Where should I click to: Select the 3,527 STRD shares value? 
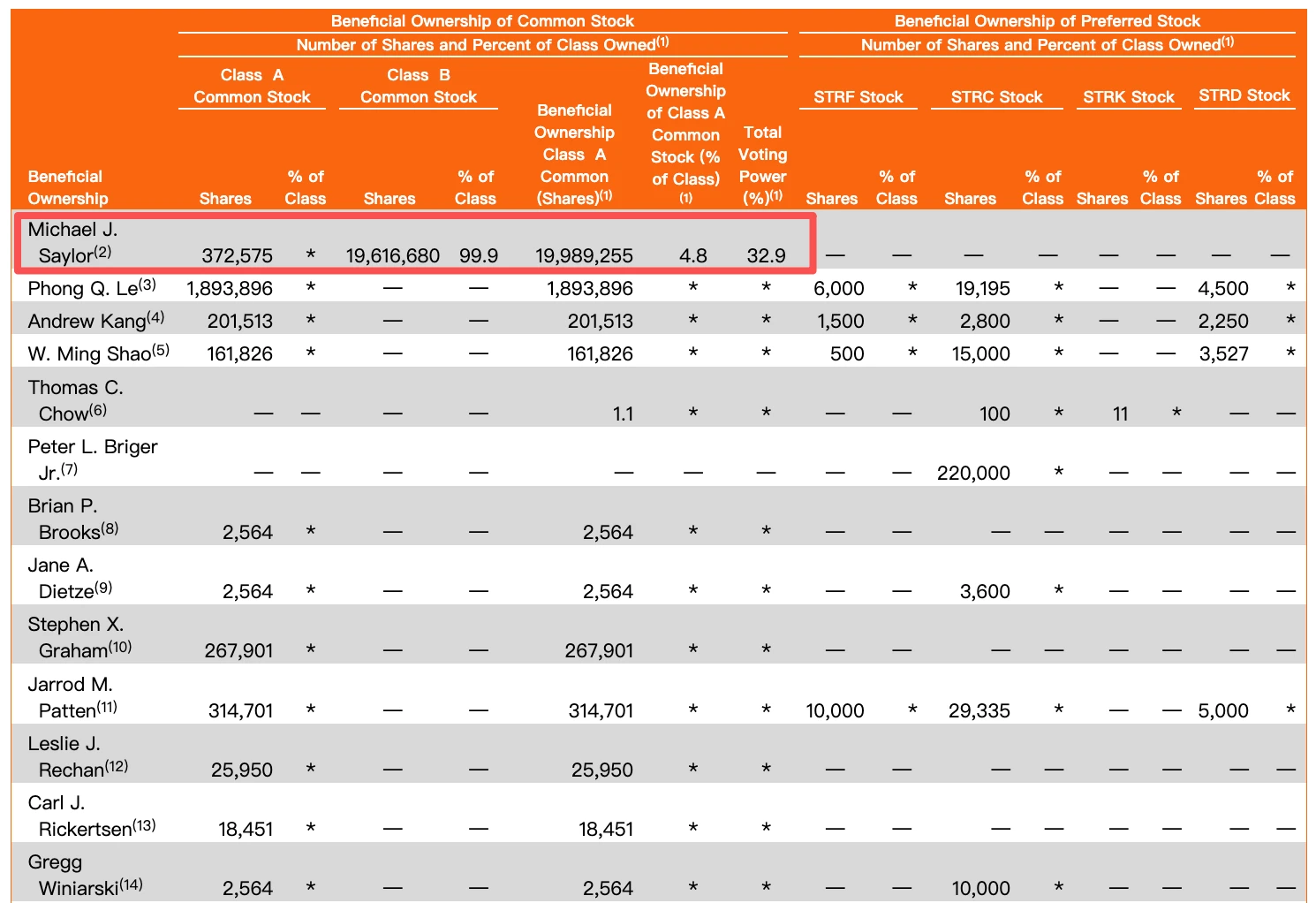pyautogui.click(x=1223, y=353)
